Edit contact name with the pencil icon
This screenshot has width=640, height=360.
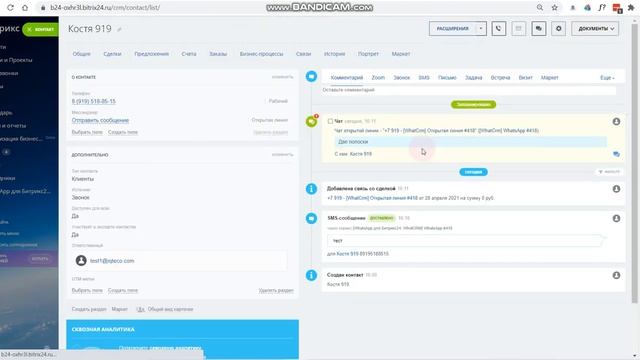pyautogui.click(x=120, y=29)
